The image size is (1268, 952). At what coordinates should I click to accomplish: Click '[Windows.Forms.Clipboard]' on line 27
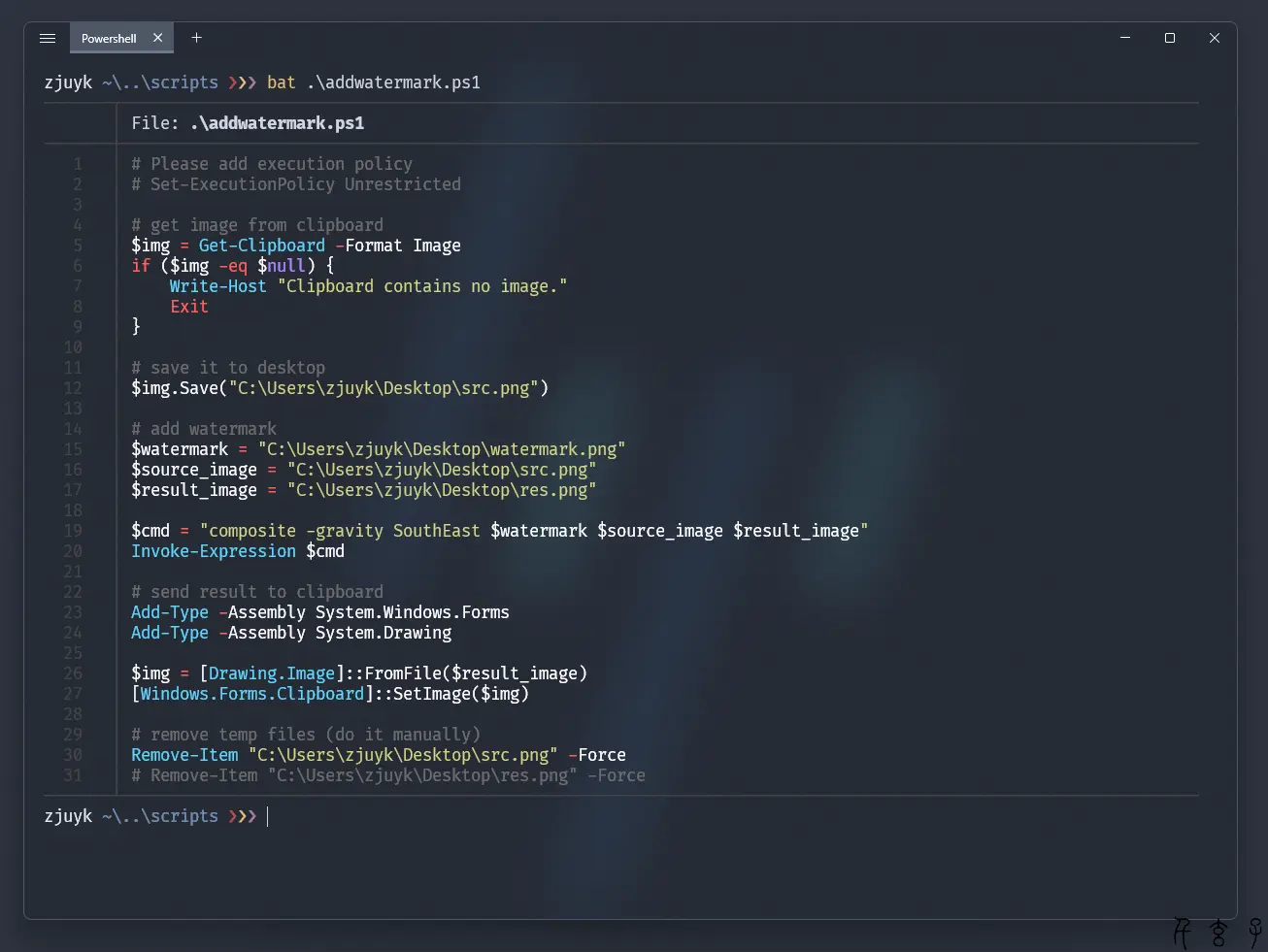251,694
